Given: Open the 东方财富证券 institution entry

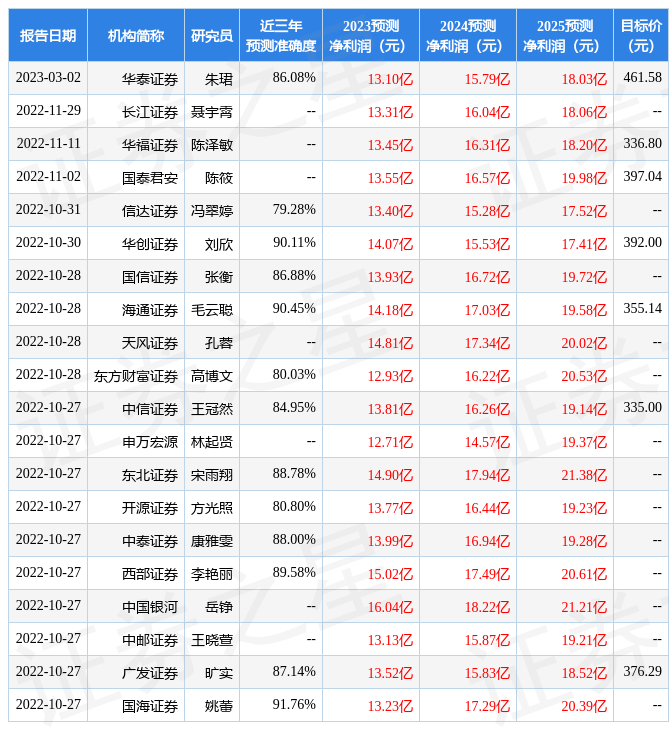Looking at the screenshot, I should [136, 375].
